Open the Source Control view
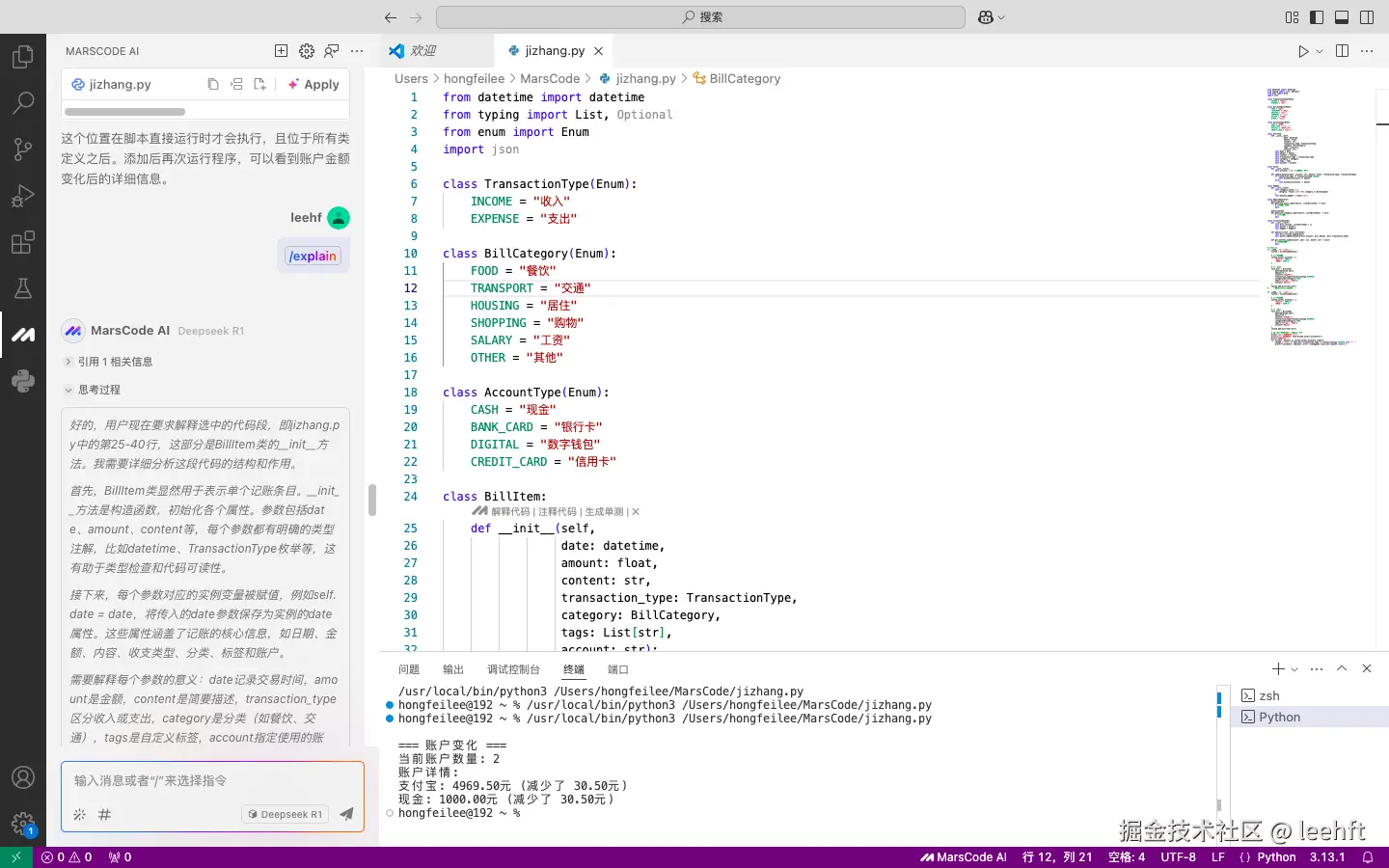 23,149
